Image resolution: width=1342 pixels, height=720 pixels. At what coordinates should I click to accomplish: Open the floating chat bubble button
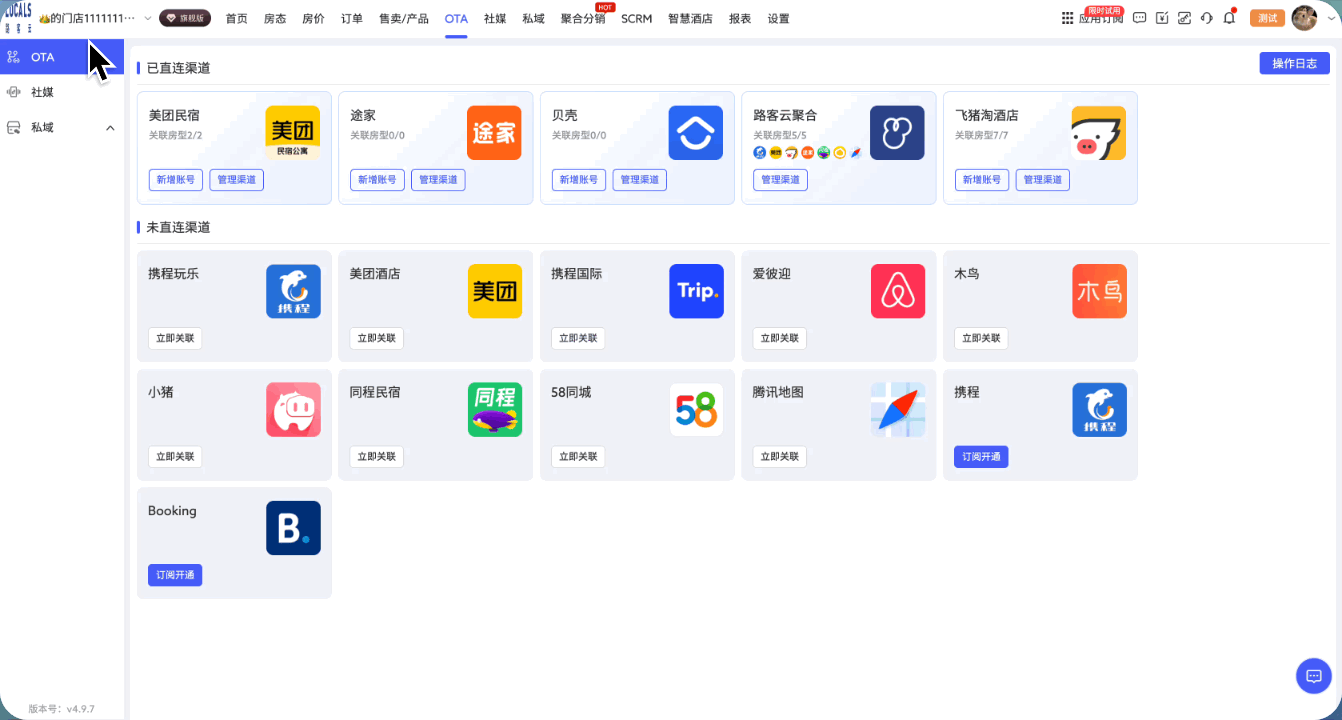[1313, 676]
